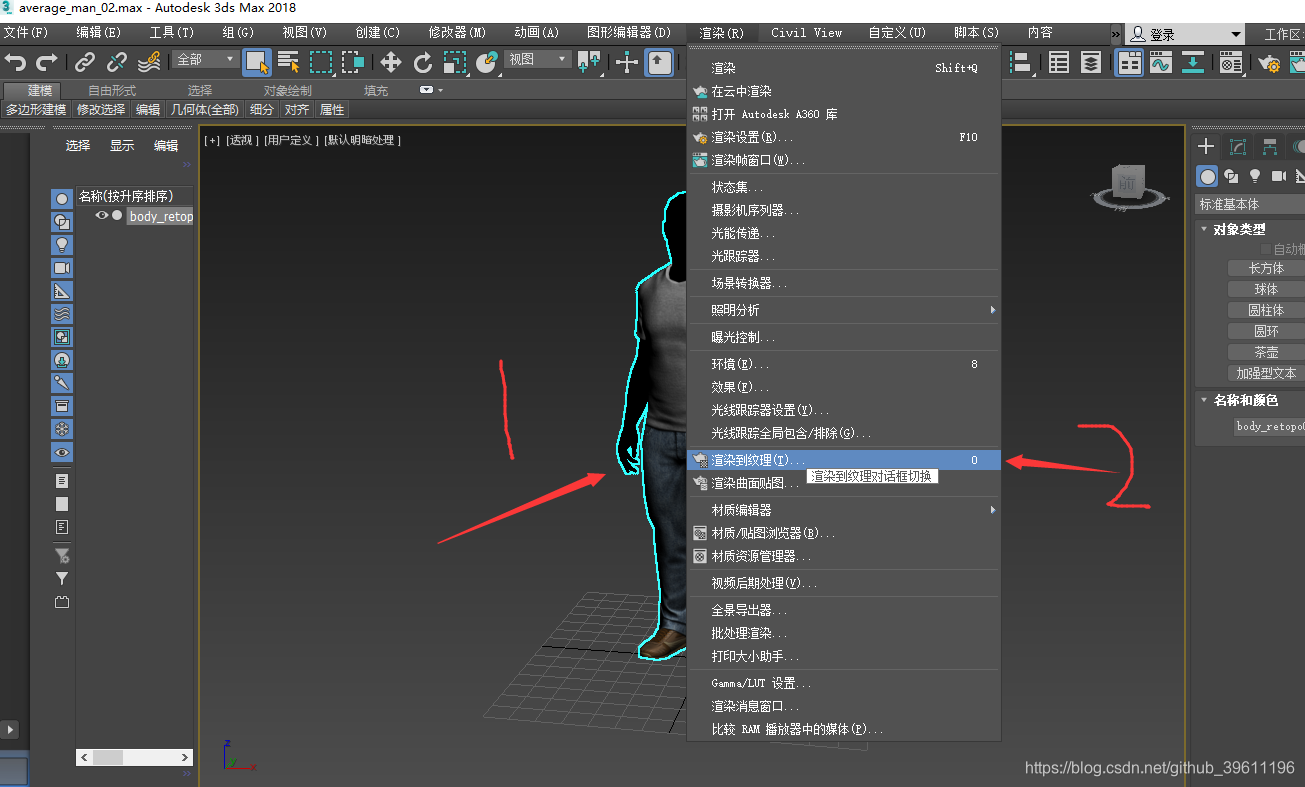Open Select by Name list icon

click(289, 63)
